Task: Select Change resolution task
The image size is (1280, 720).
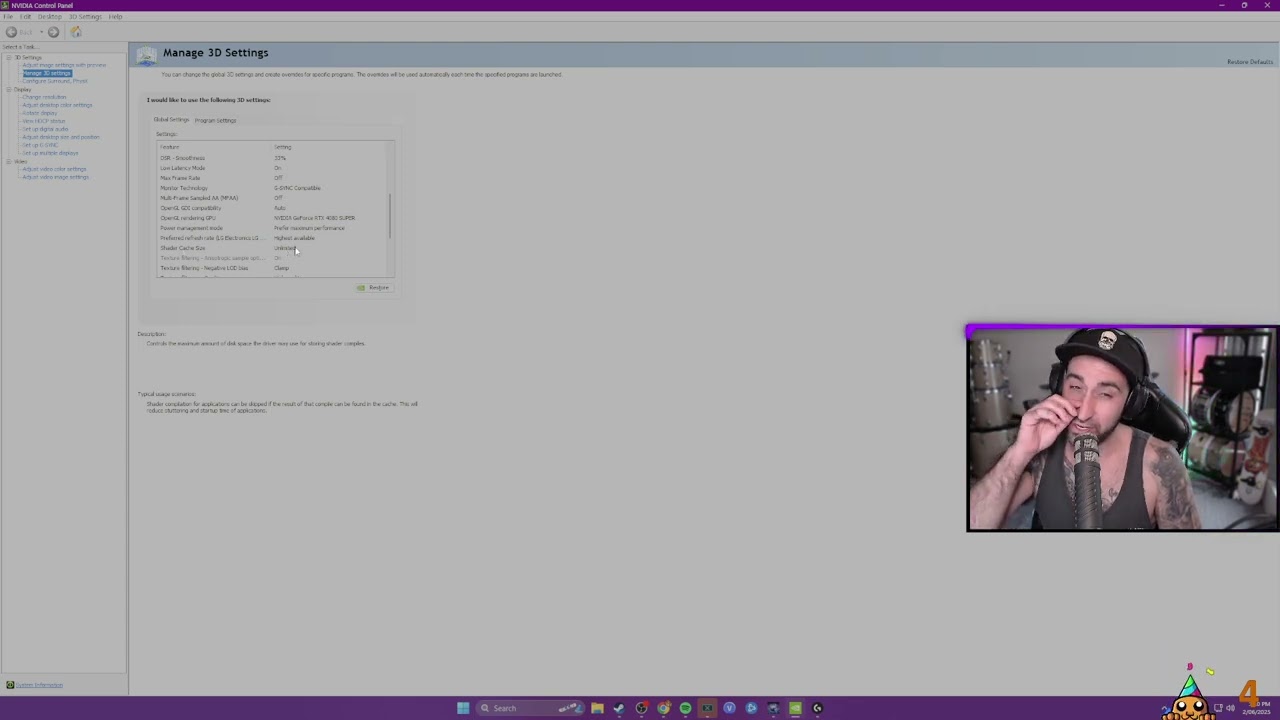Action: (x=44, y=97)
